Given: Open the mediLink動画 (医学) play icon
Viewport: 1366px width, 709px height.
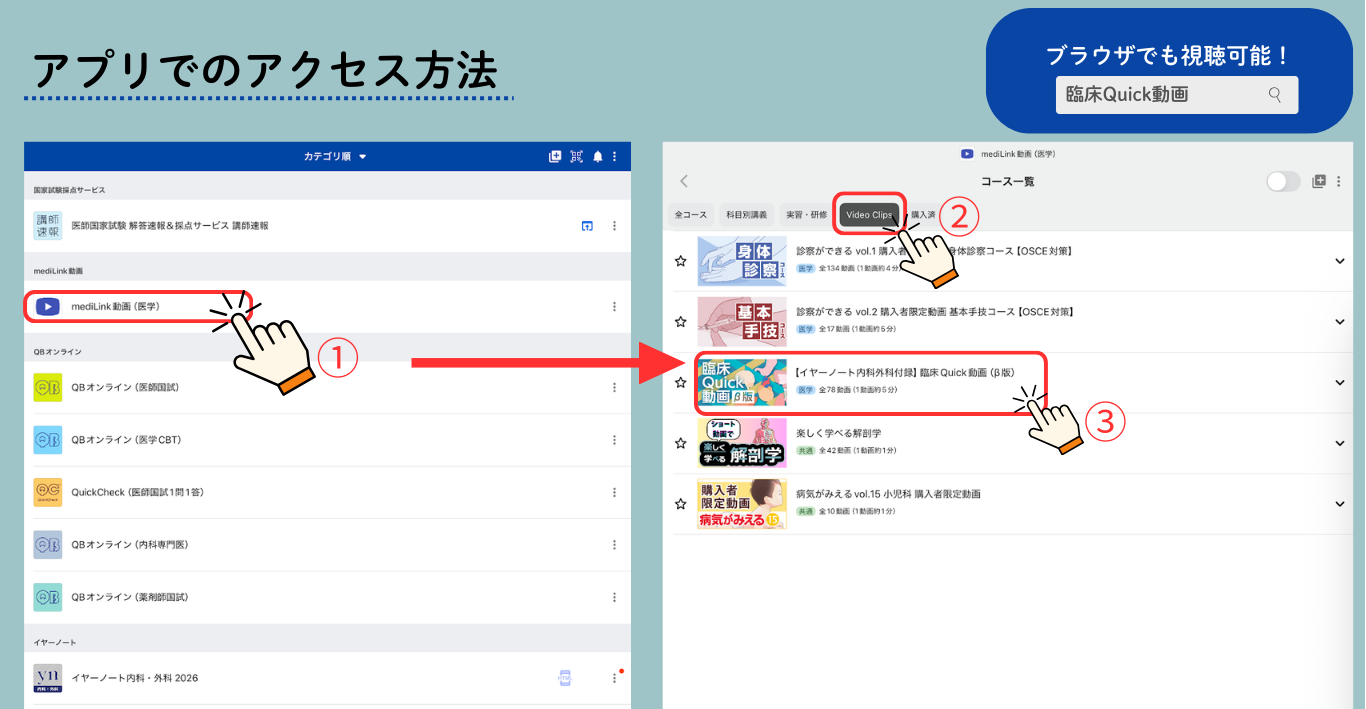Looking at the screenshot, I should [47, 307].
